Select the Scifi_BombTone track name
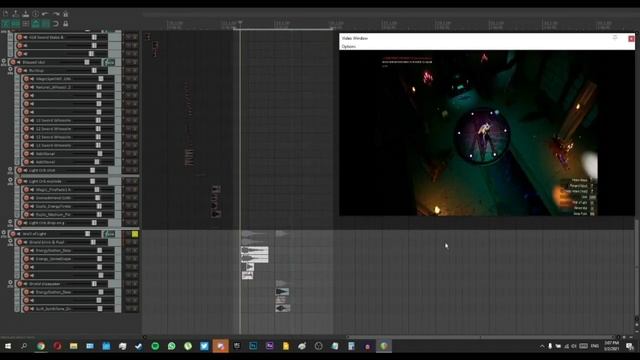The image size is (640, 360). tap(53, 309)
